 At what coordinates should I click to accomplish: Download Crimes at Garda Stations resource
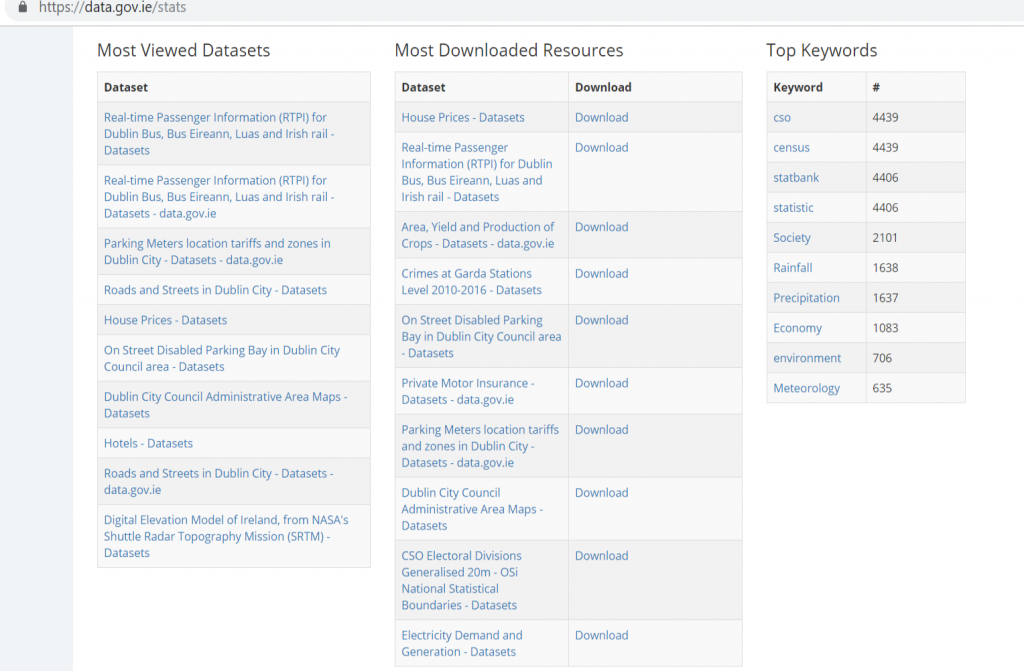pos(601,274)
